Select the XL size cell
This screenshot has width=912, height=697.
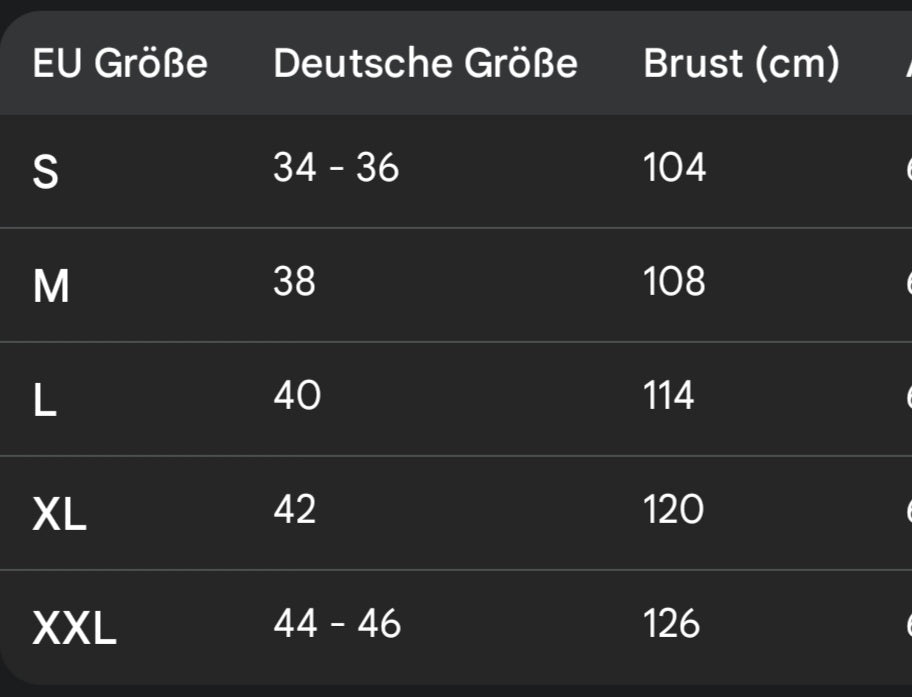[x=60, y=515]
